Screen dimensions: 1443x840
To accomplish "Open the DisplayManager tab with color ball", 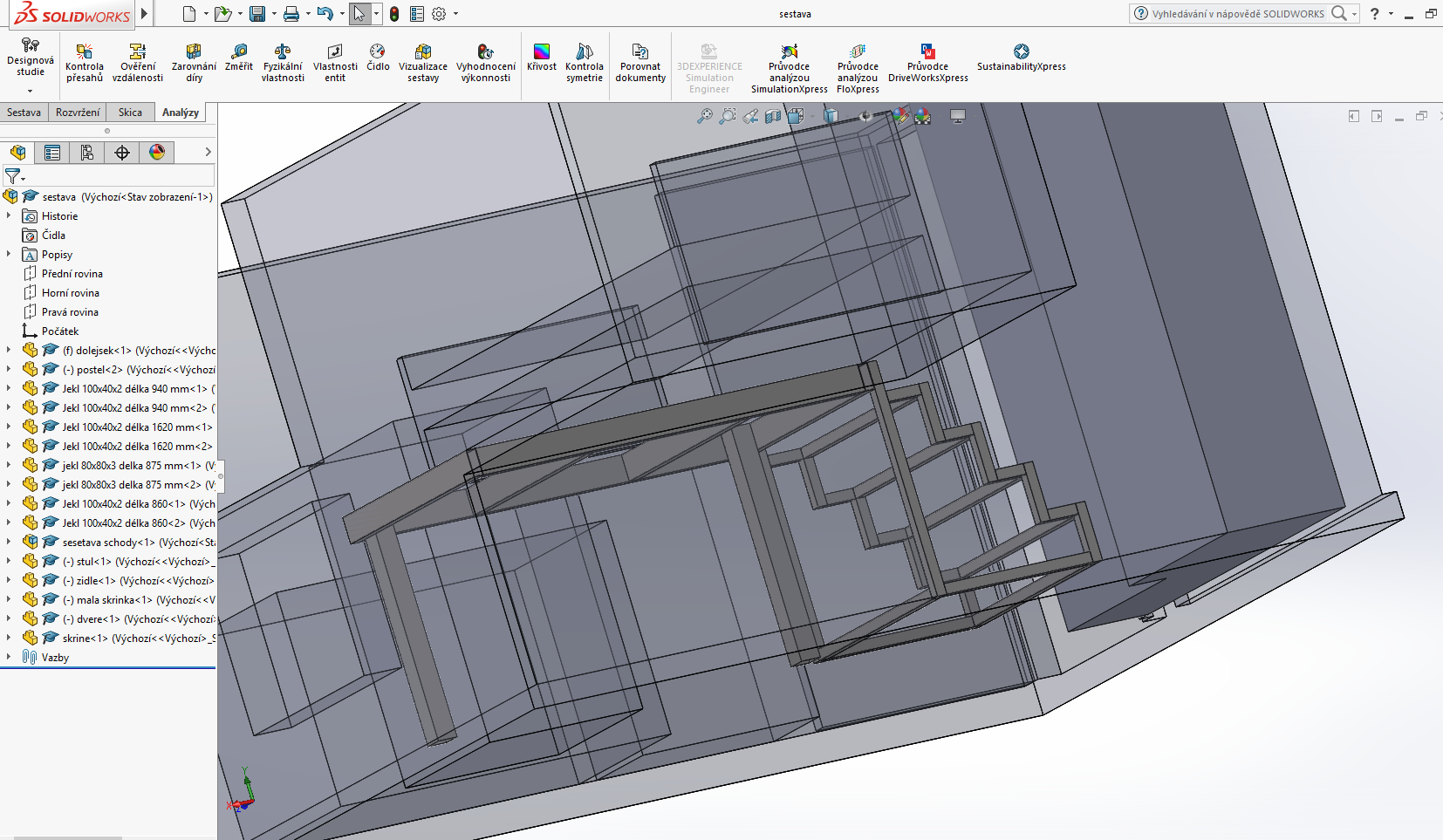I will pos(157,153).
